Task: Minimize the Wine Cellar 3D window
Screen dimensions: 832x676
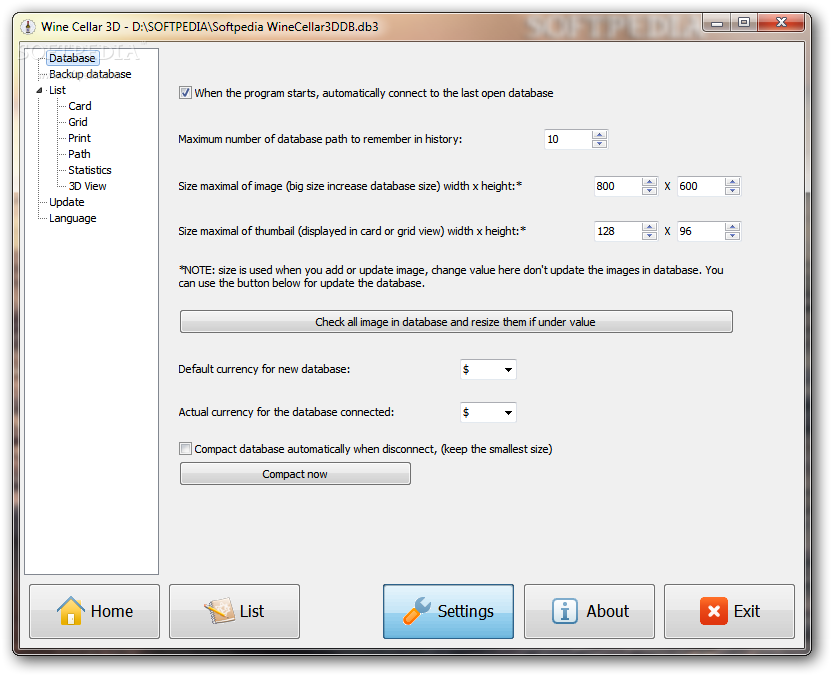Action: pos(717,23)
